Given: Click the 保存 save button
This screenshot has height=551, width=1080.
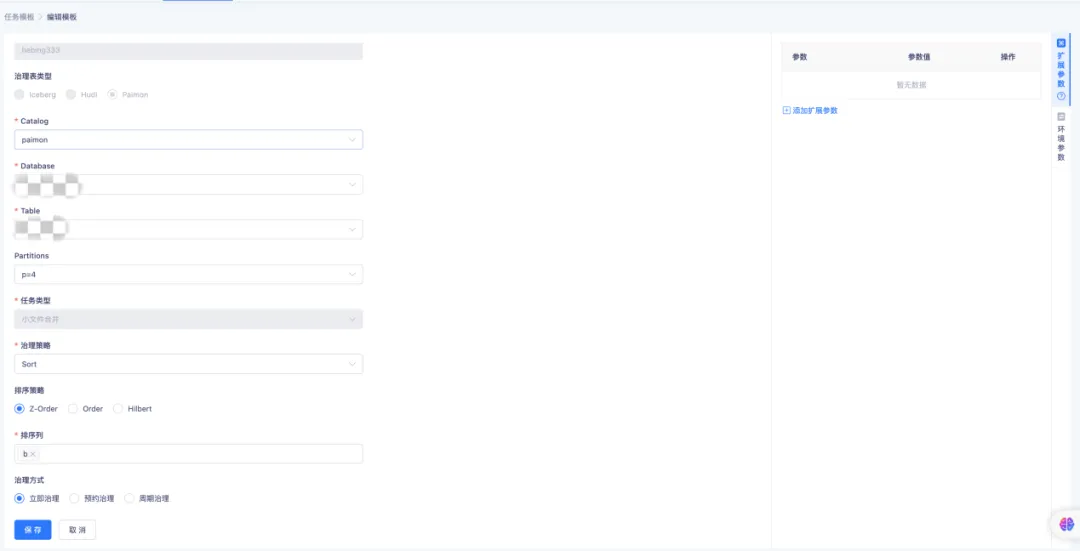Looking at the screenshot, I should (x=33, y=530).
